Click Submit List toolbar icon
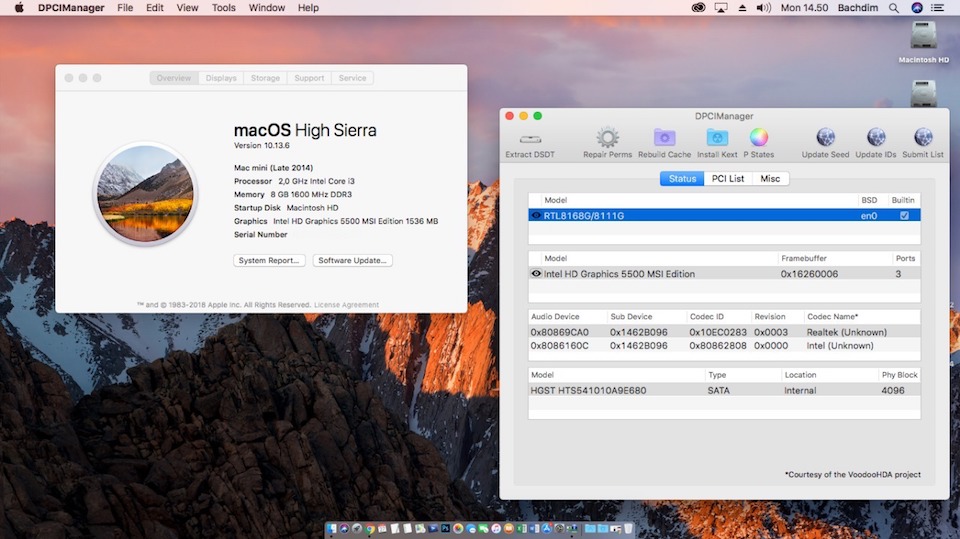 coord(923,143)
